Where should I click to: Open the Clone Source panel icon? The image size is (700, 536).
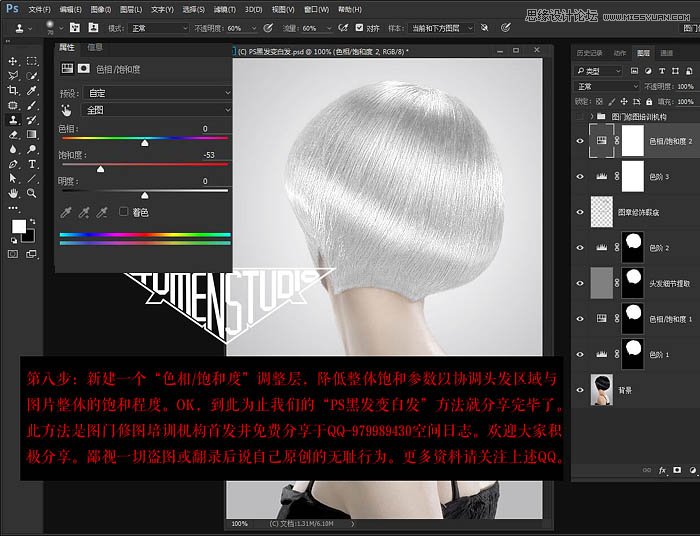pyautogui.click(x=93, y=28)
